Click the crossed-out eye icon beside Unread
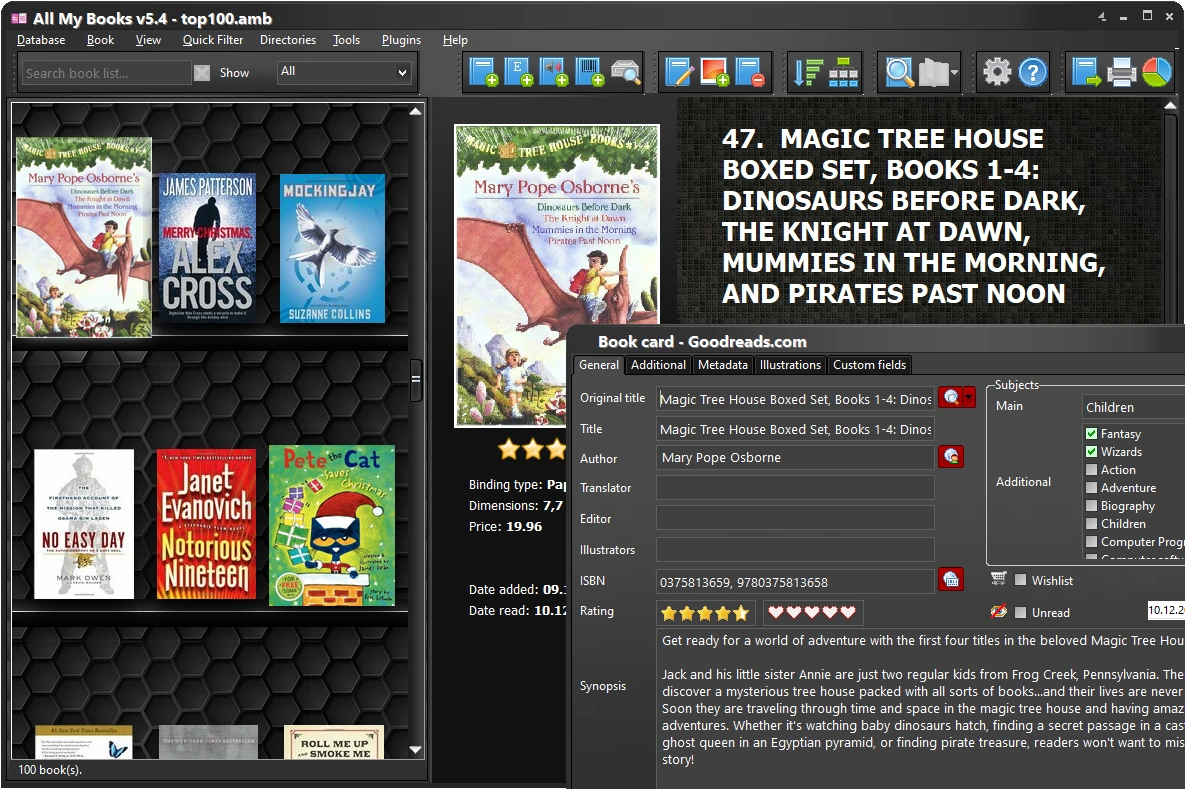Screen dimensions: 1185x789 pyautogui.click(x=998, y=611)
